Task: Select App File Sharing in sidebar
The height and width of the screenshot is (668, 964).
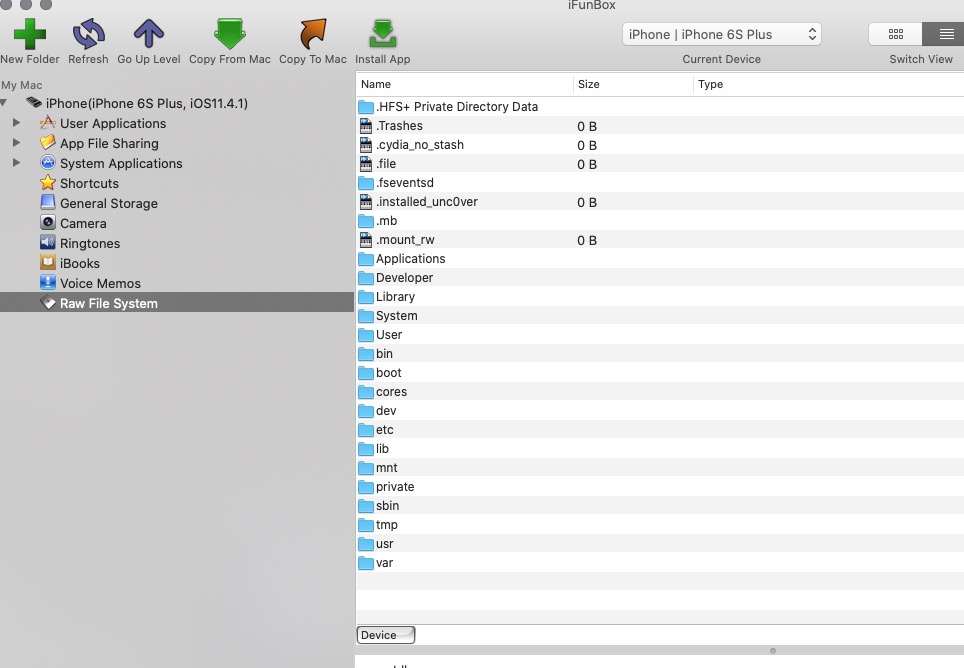Action: coord(109,143)
